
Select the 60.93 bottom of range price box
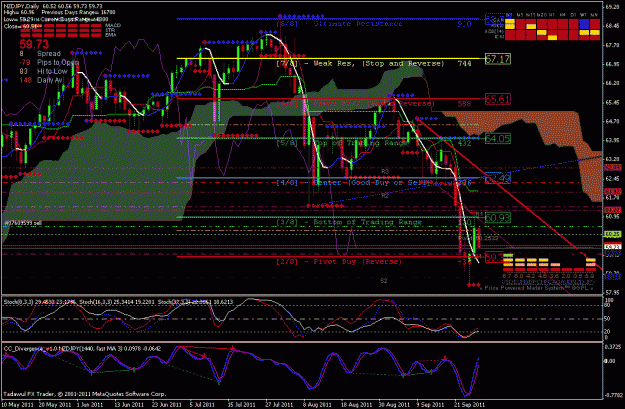(497, 218)
